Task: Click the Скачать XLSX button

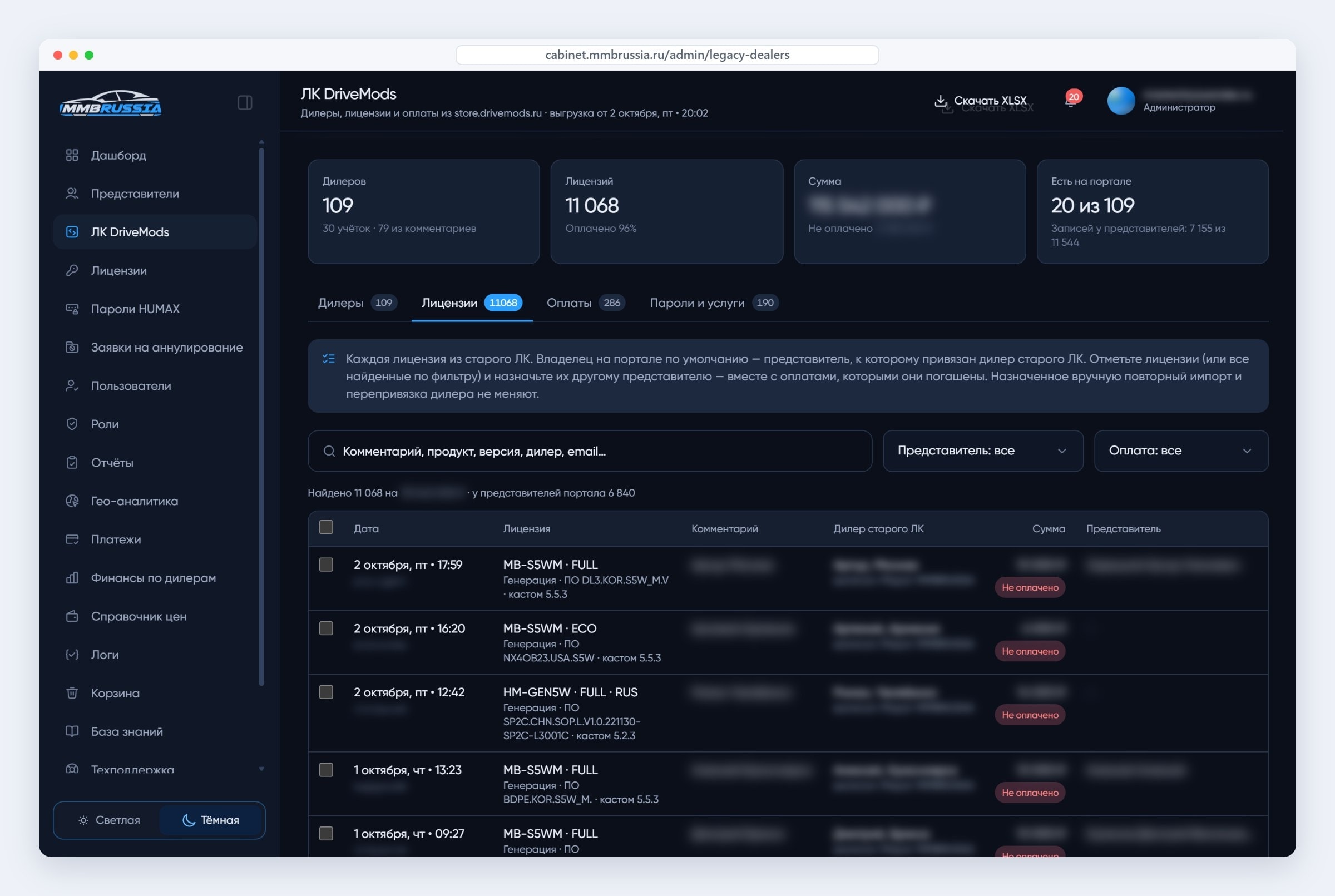Action: click(981, 101)
